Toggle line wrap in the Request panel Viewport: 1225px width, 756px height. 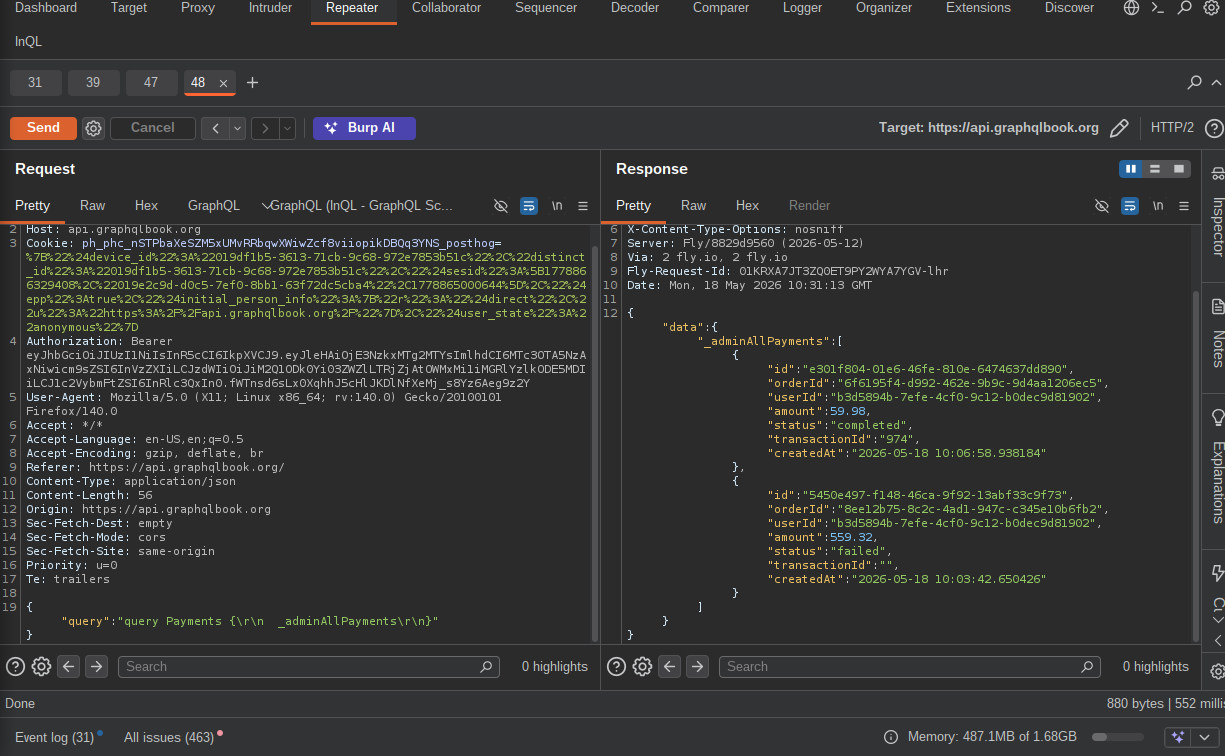[529, 206]
